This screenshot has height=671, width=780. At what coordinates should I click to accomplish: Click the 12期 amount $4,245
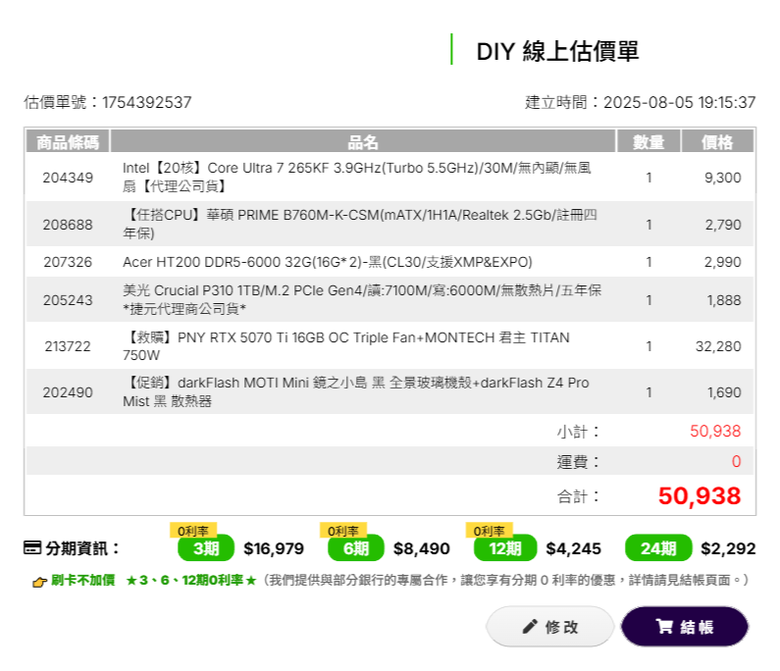[x=574, y=549]
